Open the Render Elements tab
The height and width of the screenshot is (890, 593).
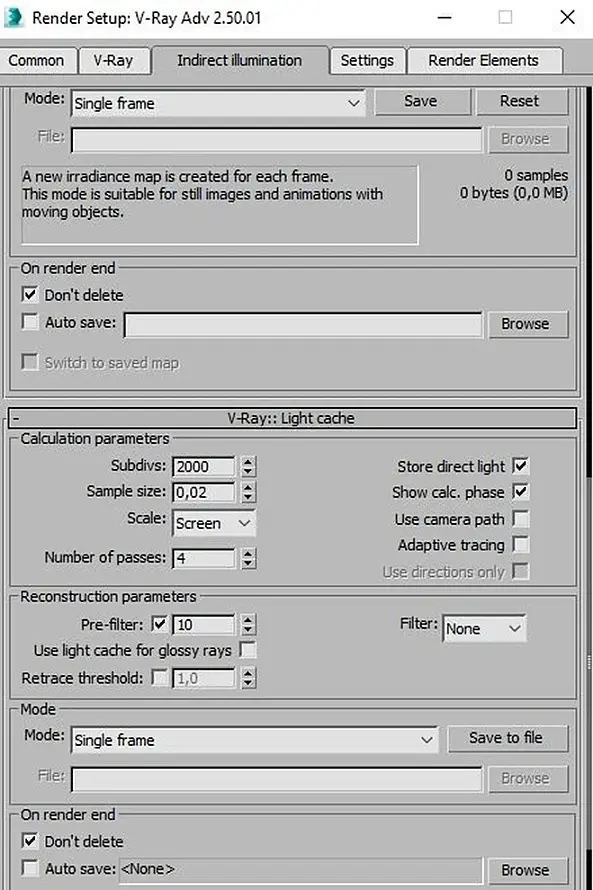[484, 60]
